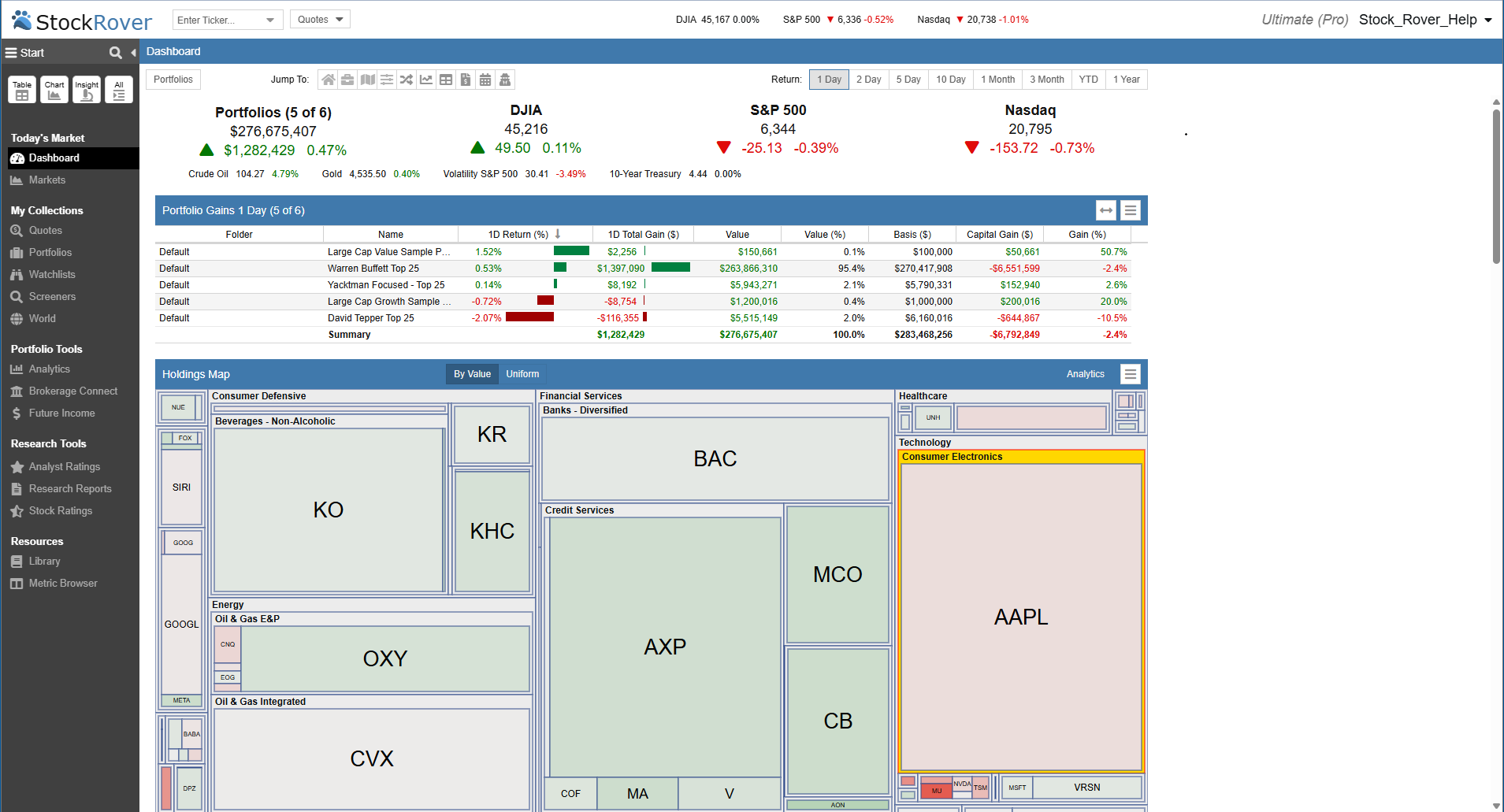Click the sidebar search magnifier icon

pyautogui.click(x=116, y=53)
